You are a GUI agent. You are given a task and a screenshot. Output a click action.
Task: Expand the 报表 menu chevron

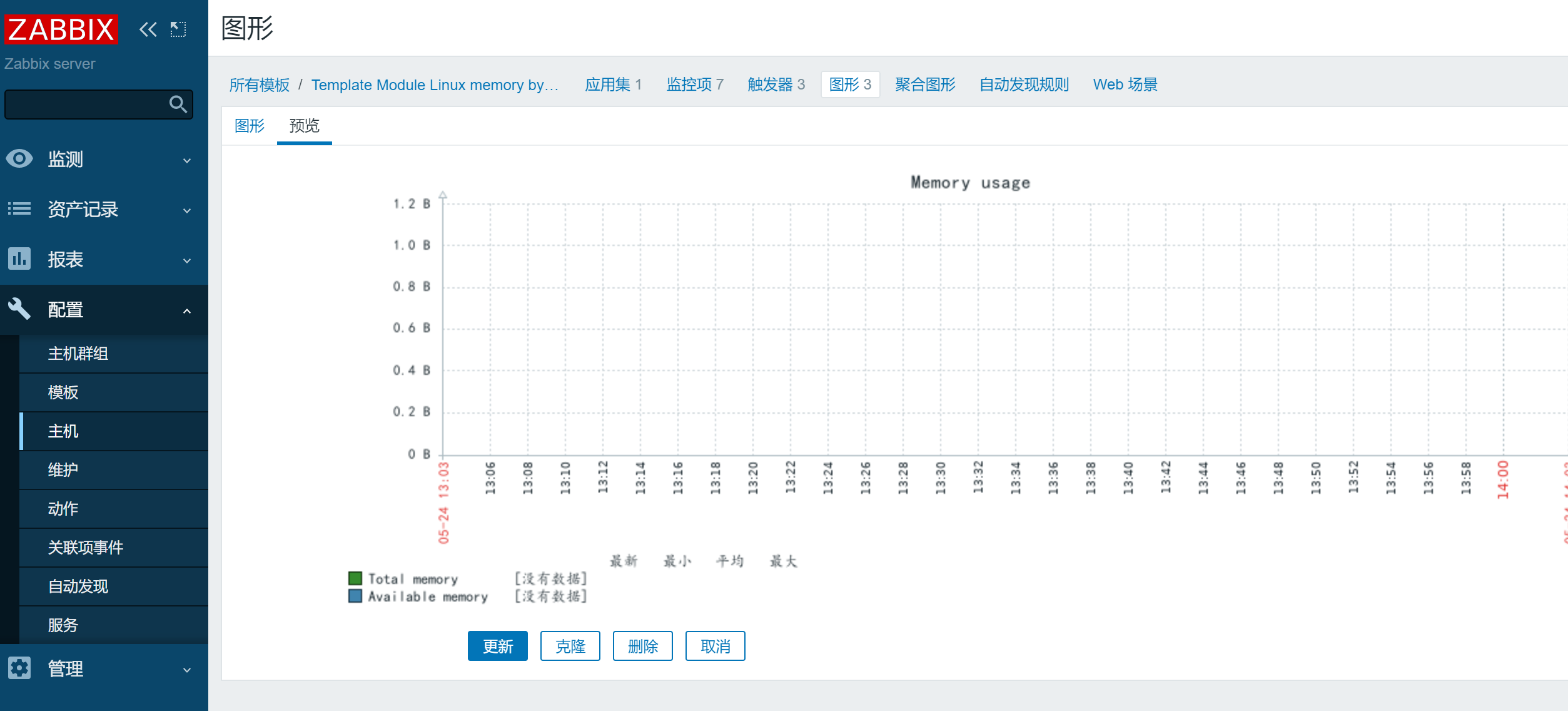click(x=187, y=260)
